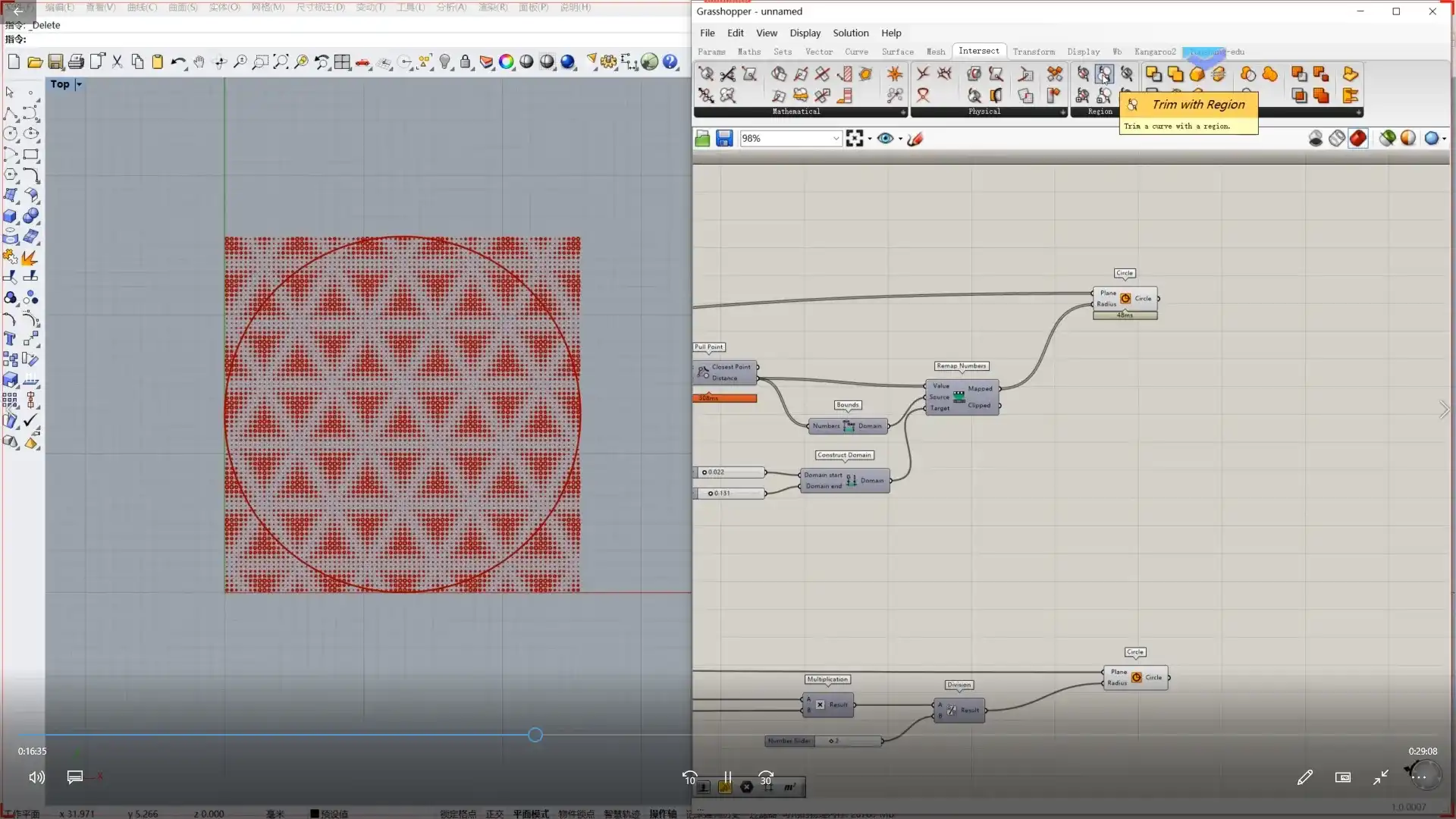Screen dimensions: 1456x819
Task: Enable shaded red preview mode button
Action: coord(1357,138)
